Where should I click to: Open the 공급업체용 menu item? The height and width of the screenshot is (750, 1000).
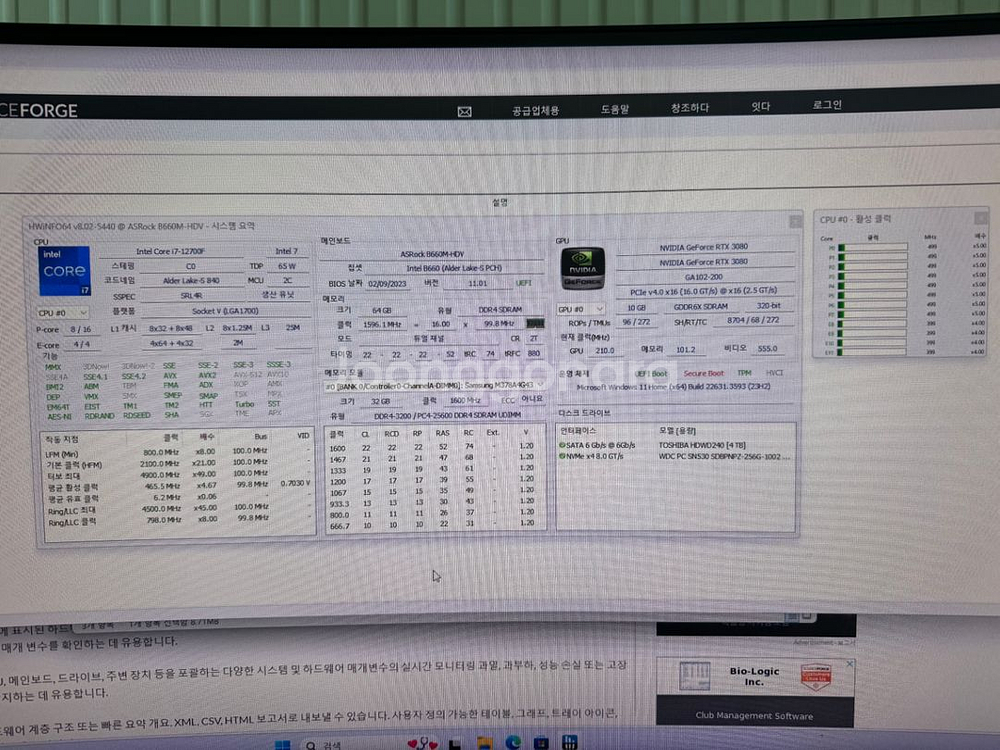pos(536,110)
